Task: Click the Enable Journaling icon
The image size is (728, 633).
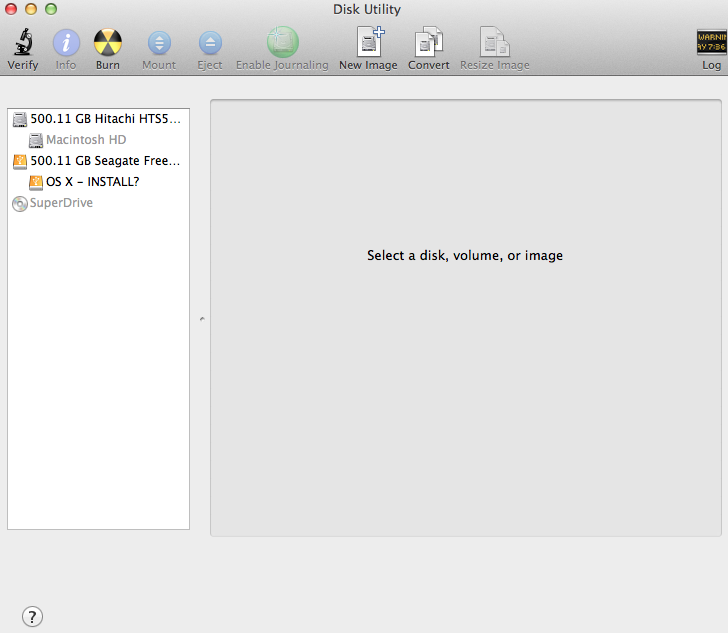Action: (x=282, y=42)
